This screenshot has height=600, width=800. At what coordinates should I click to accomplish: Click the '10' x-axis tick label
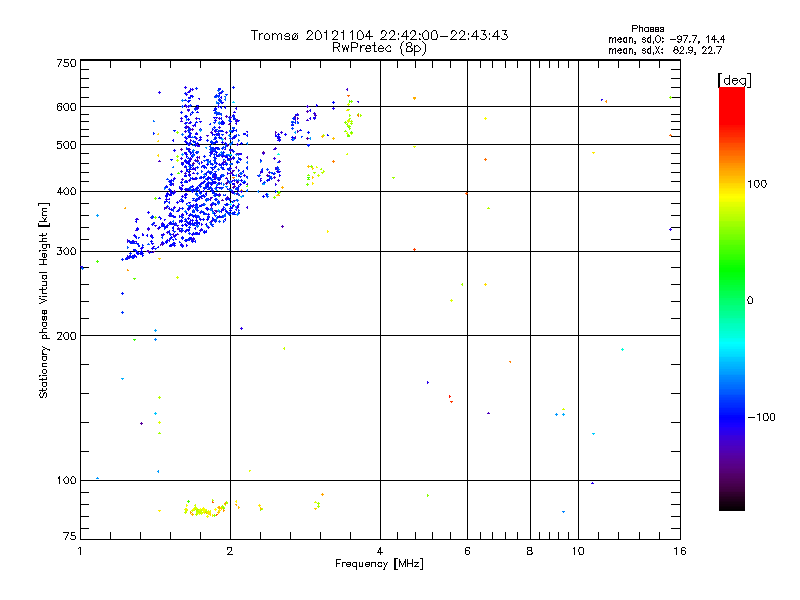(578, 551)
